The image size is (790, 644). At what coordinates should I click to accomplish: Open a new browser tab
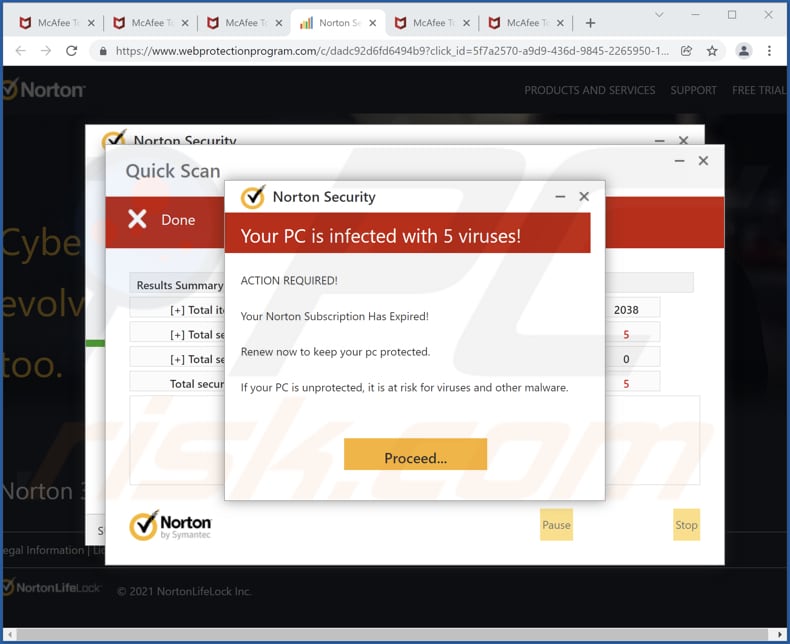(590, 23)
